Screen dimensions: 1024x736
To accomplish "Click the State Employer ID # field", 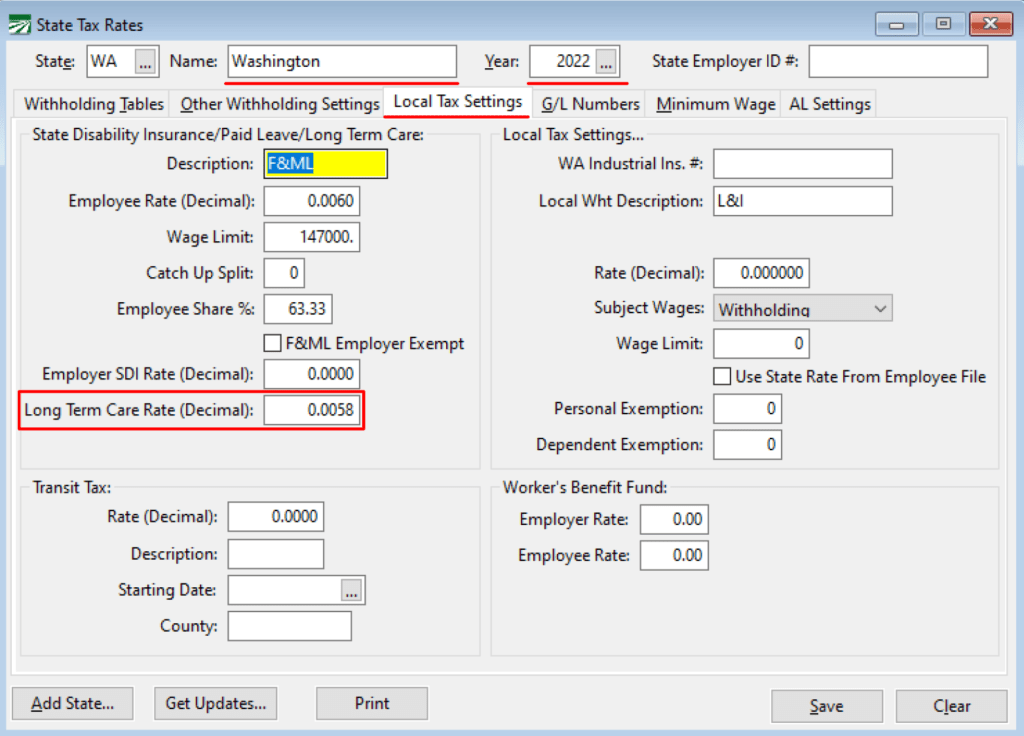I will tap(898, 62).
